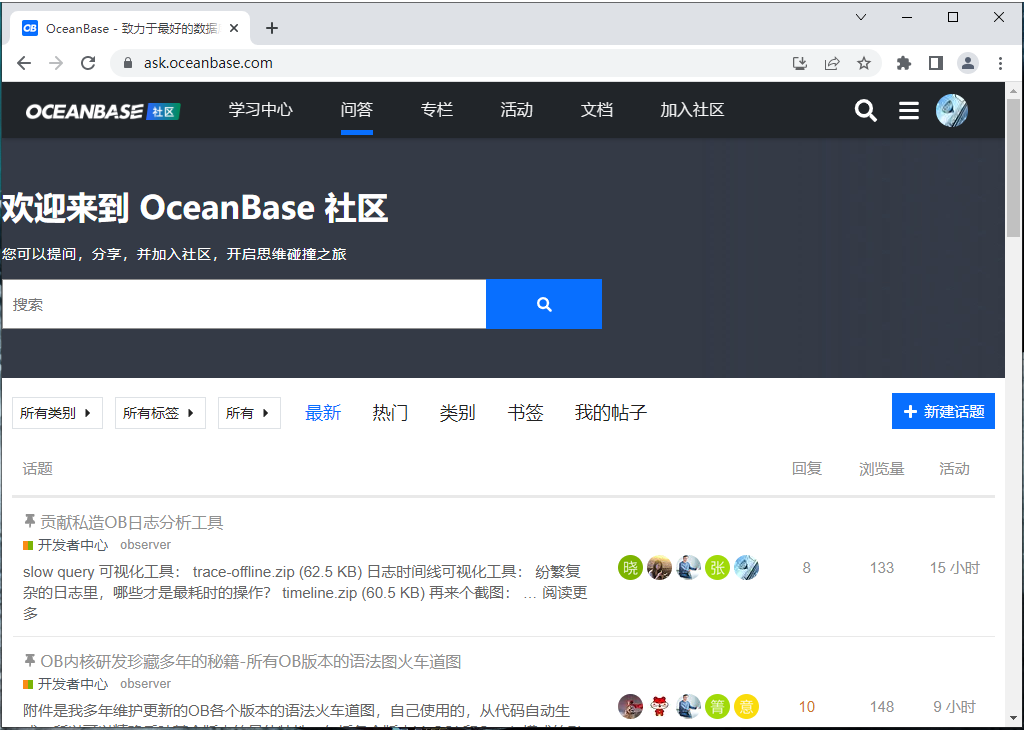Click observer tag under first topic

coord(146,545)
